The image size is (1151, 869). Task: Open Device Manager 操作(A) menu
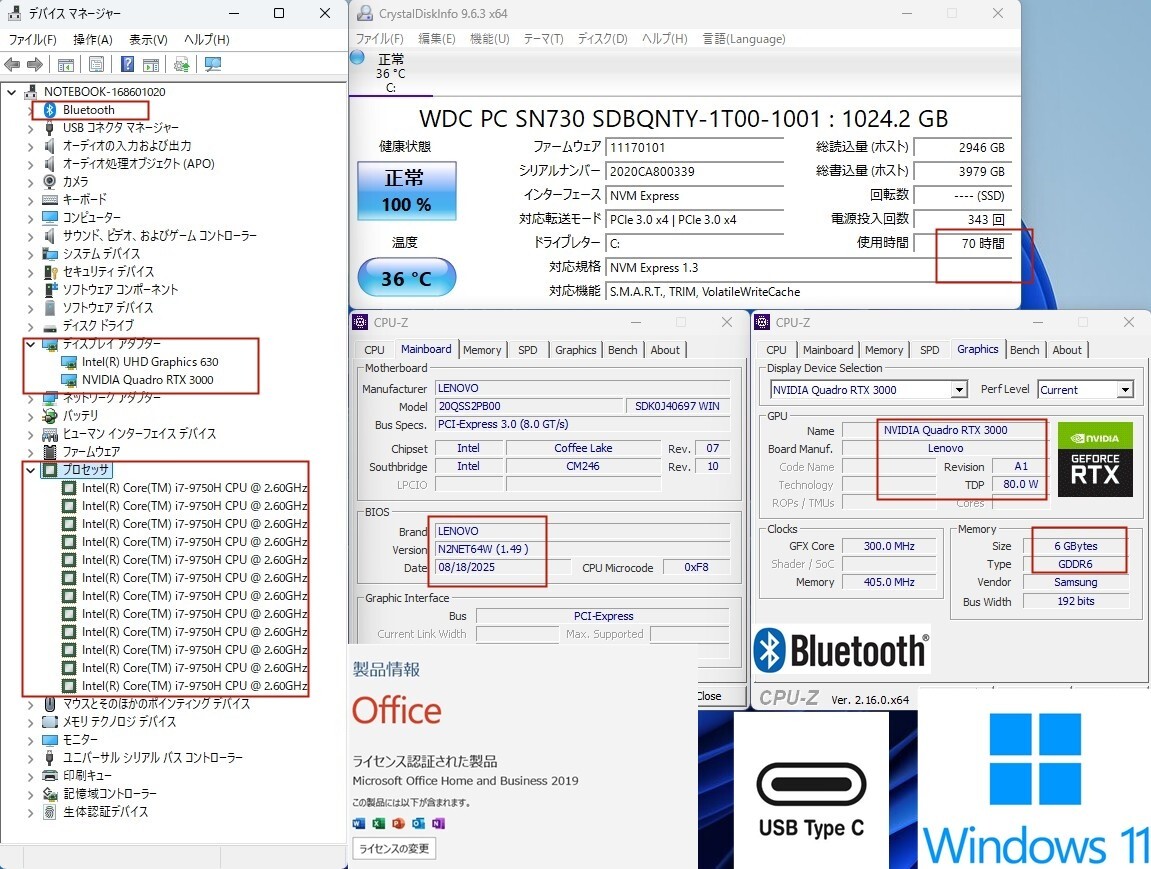[92, 40]
